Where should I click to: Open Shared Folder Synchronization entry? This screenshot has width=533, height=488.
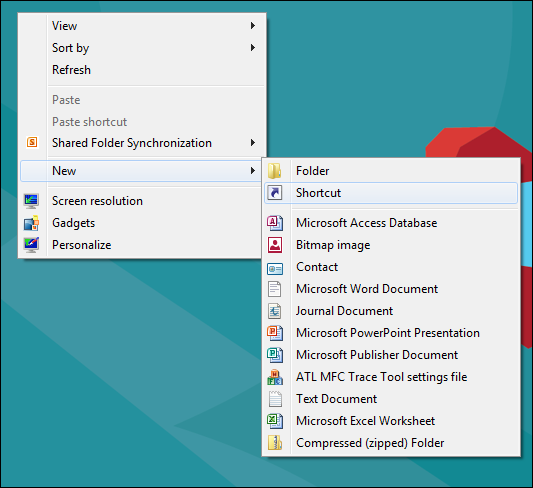[142, 143]
